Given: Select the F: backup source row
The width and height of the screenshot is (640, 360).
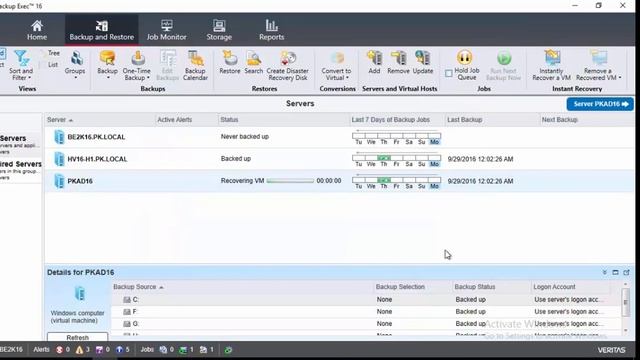Looking at the screenshot, I should tap(366, 312).
